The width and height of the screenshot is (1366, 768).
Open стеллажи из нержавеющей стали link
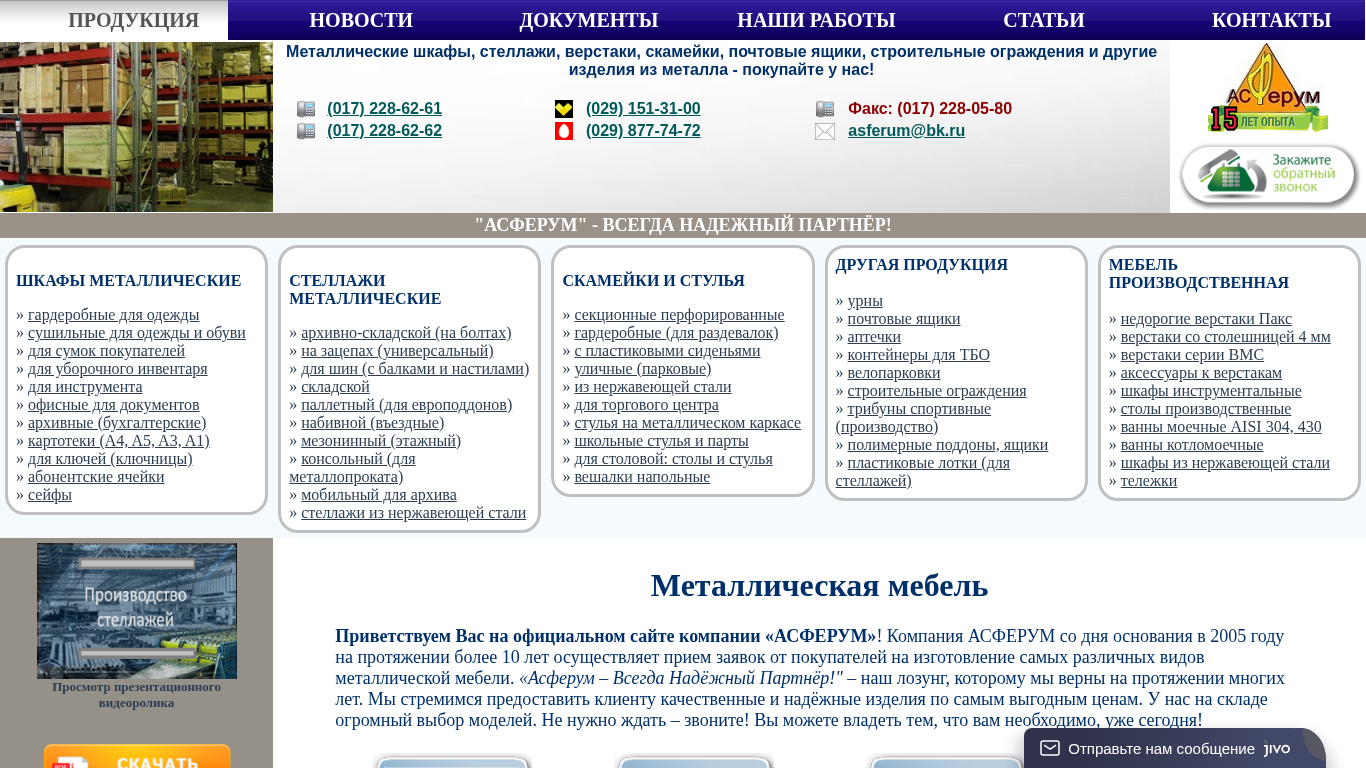[x=413, y=513]
